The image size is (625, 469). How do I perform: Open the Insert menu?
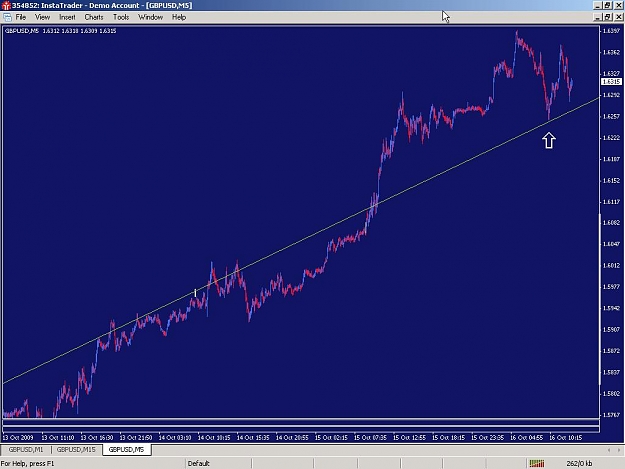click(x=67, y=17)
